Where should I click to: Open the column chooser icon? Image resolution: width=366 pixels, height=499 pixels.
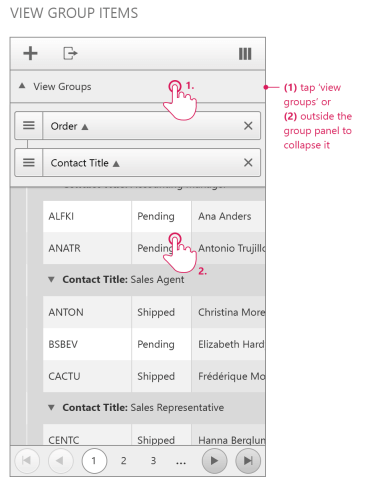(245, 54)
